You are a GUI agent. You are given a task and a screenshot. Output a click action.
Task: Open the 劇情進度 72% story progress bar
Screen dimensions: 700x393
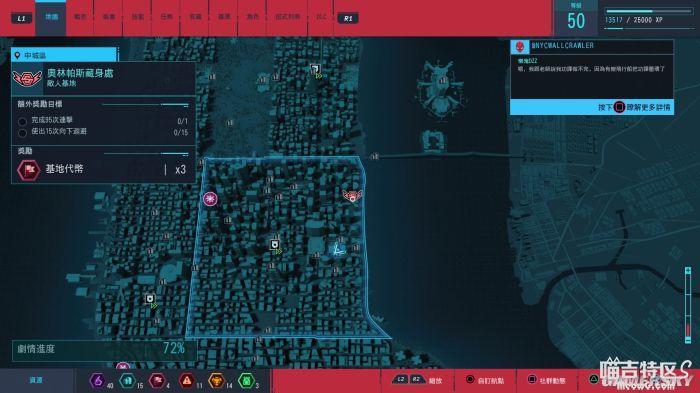click(104, 349)
